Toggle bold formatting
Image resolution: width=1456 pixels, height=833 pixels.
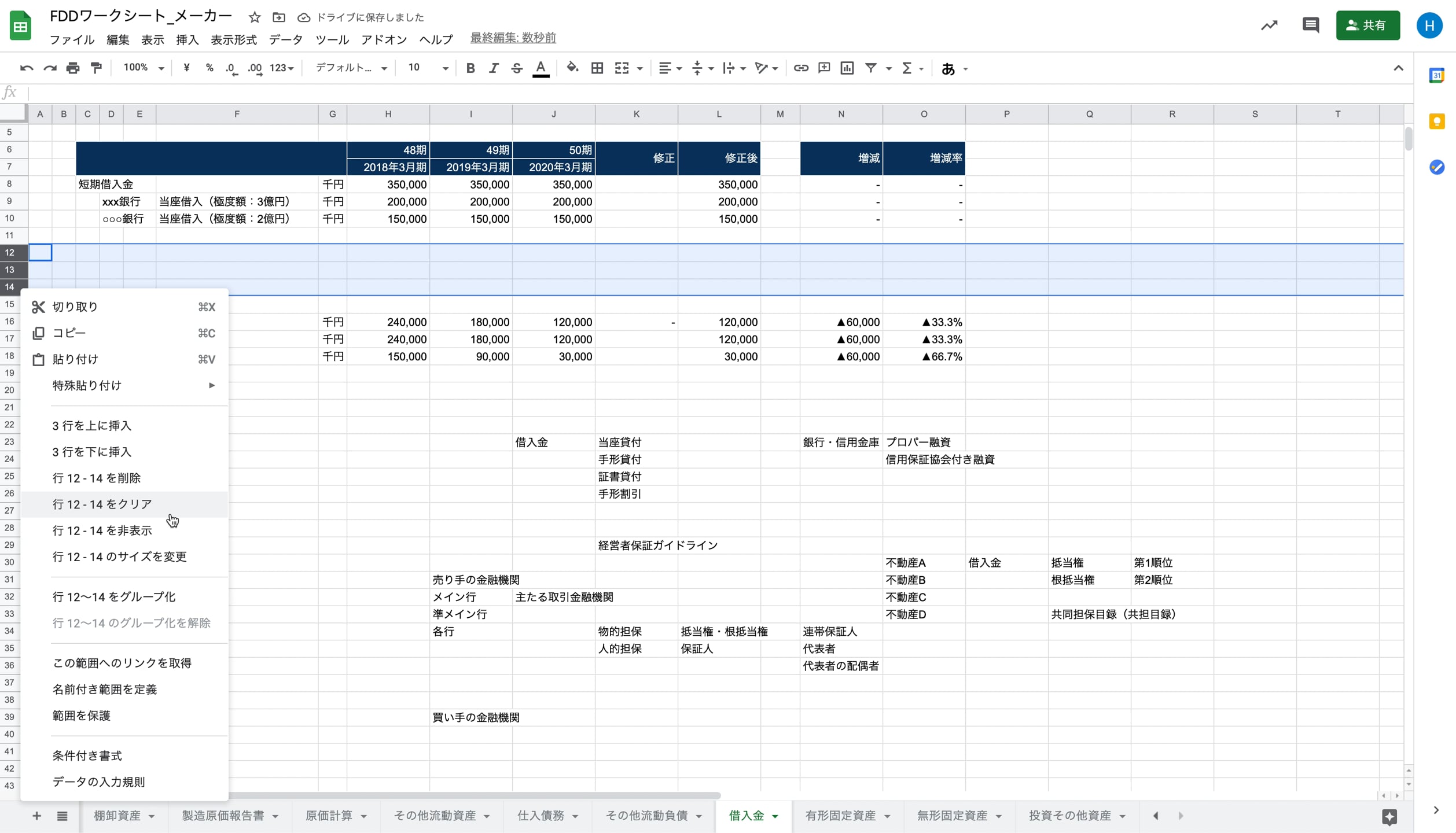coord(470,68)
